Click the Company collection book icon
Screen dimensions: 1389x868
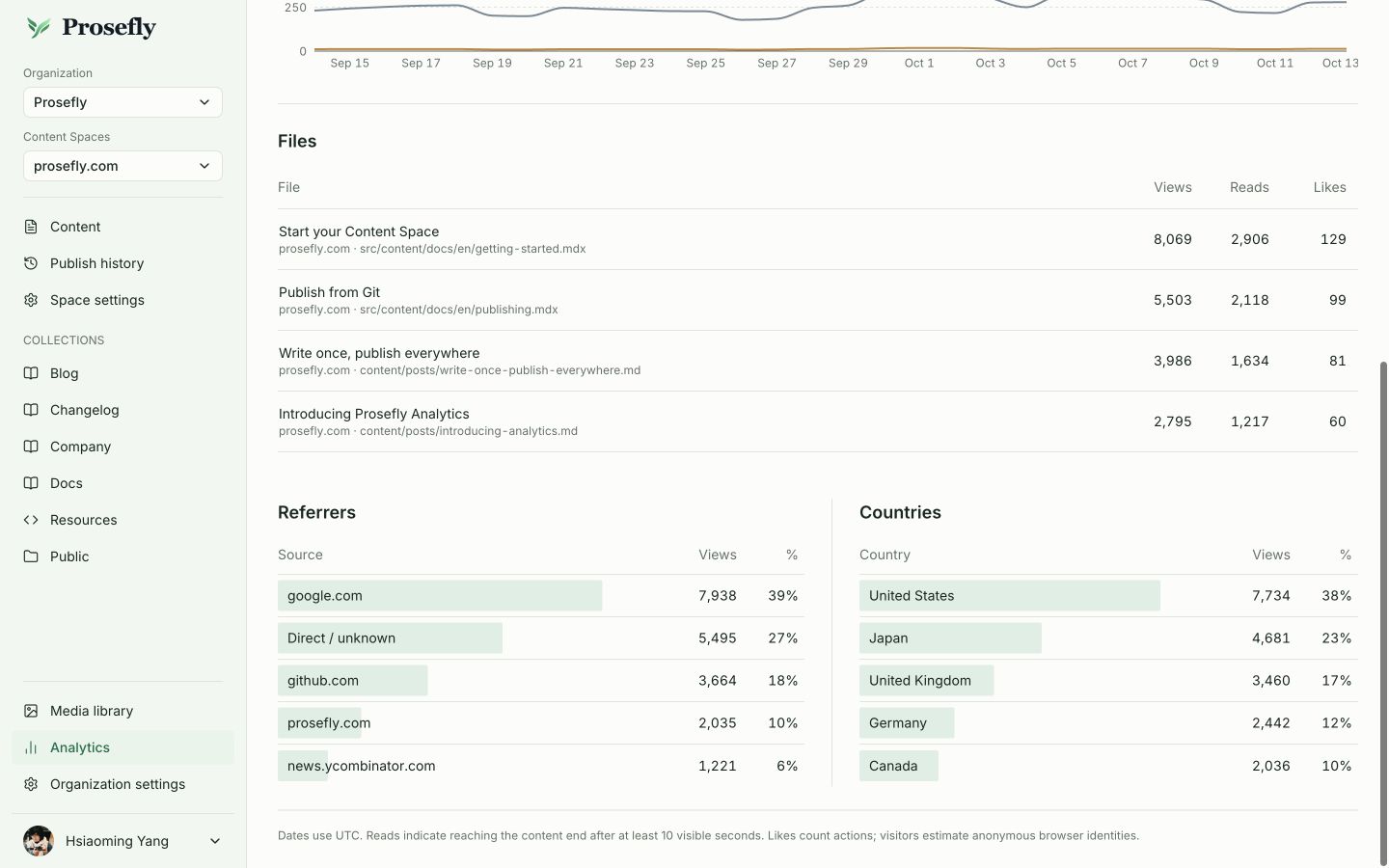coord(31,447)
